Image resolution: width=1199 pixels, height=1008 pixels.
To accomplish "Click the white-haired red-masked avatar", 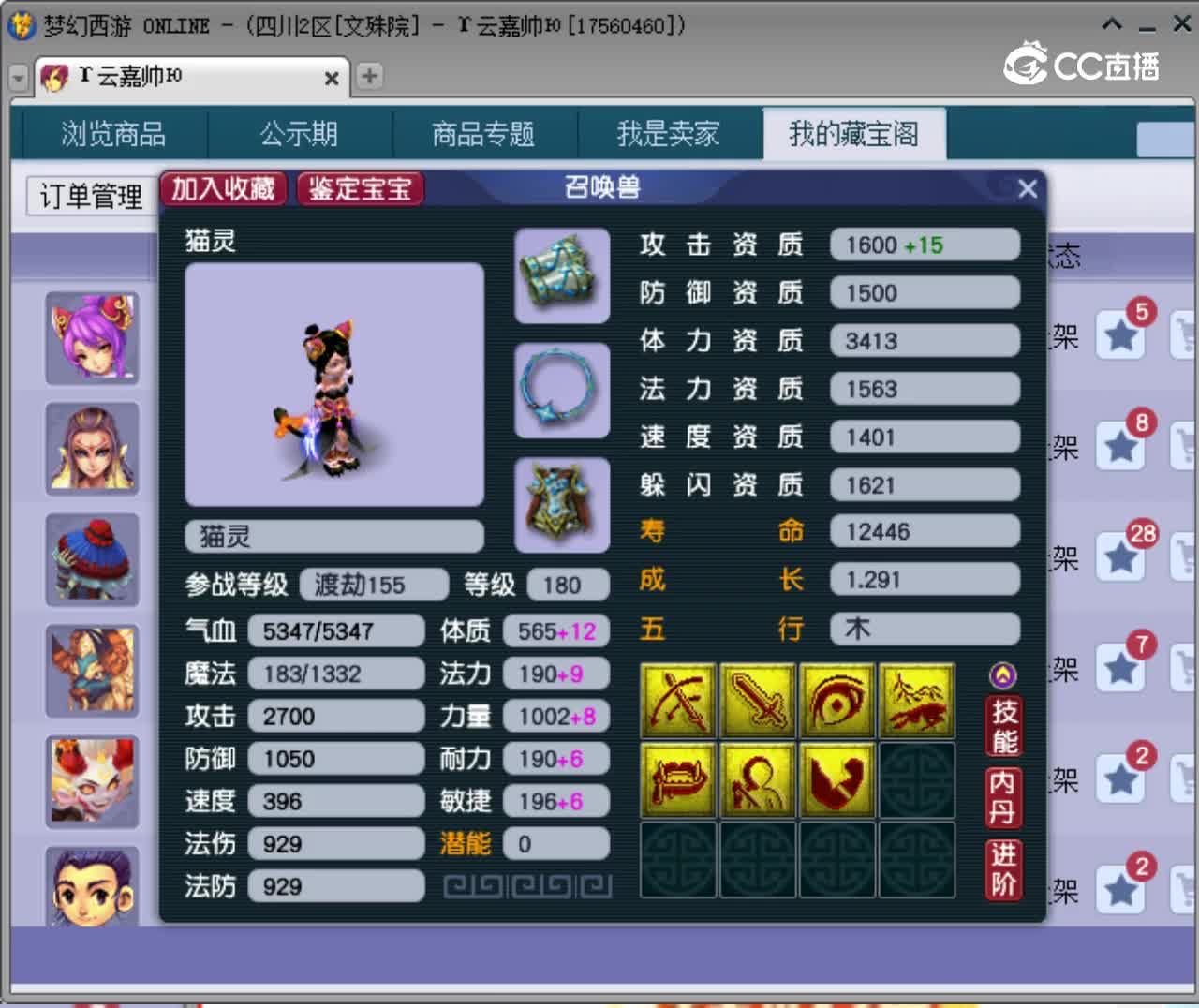I will (92, 781).
